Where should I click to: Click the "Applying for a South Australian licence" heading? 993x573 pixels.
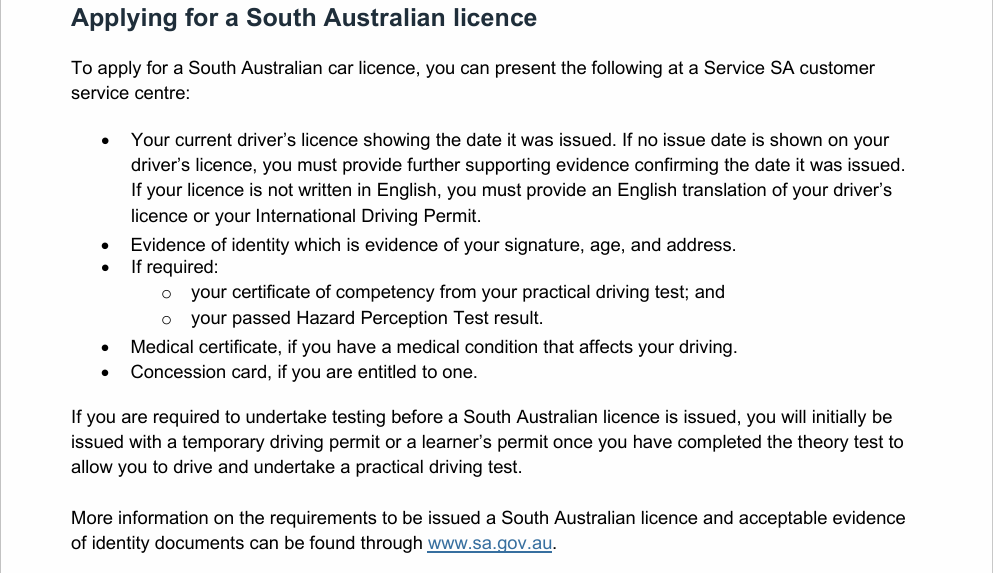(x=304, y=18)
